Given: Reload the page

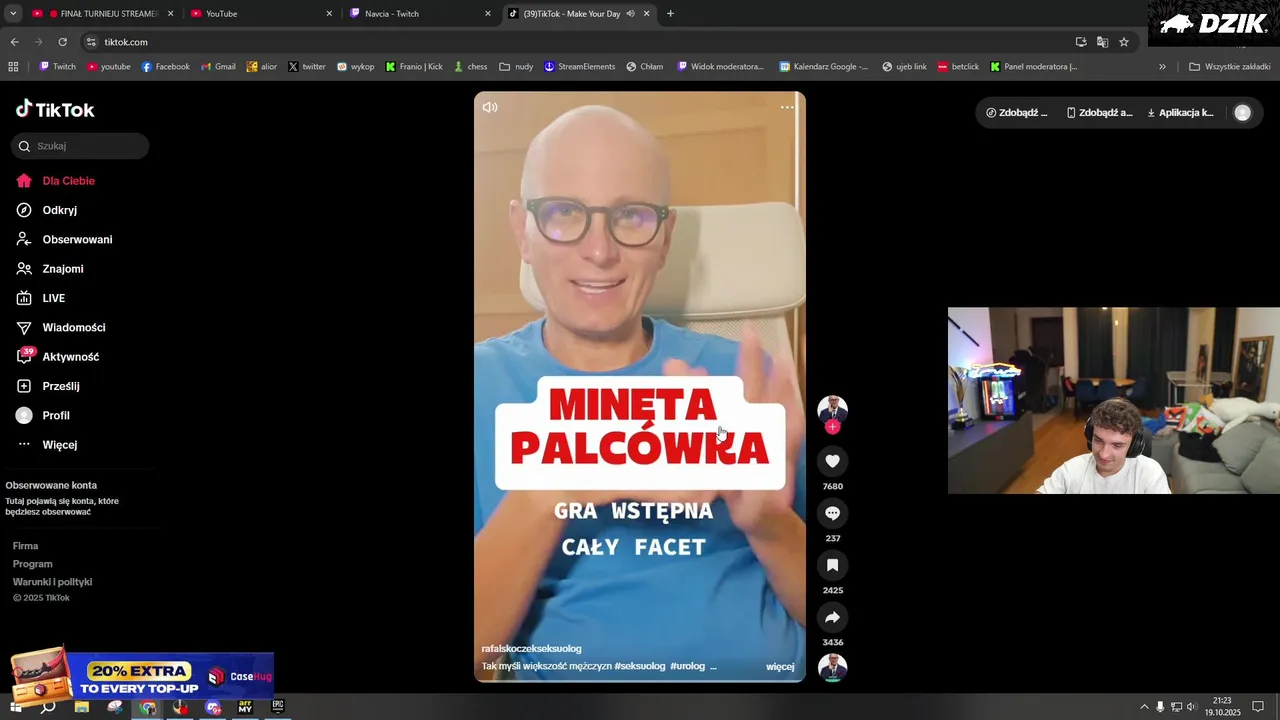Looking at the screenshot, I should coord(62,42).
